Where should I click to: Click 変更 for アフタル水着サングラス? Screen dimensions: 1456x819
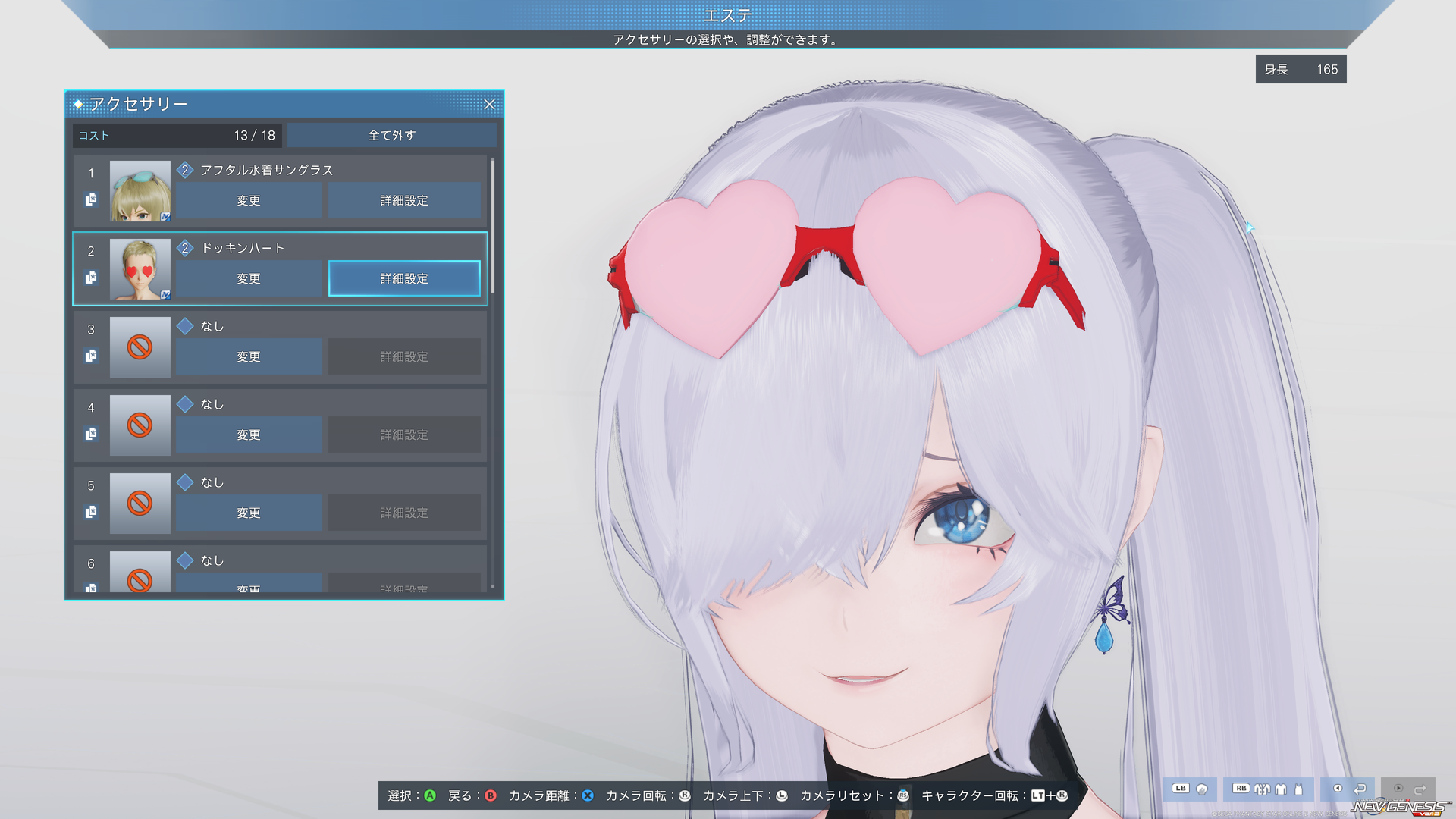(x=249, y=200)
